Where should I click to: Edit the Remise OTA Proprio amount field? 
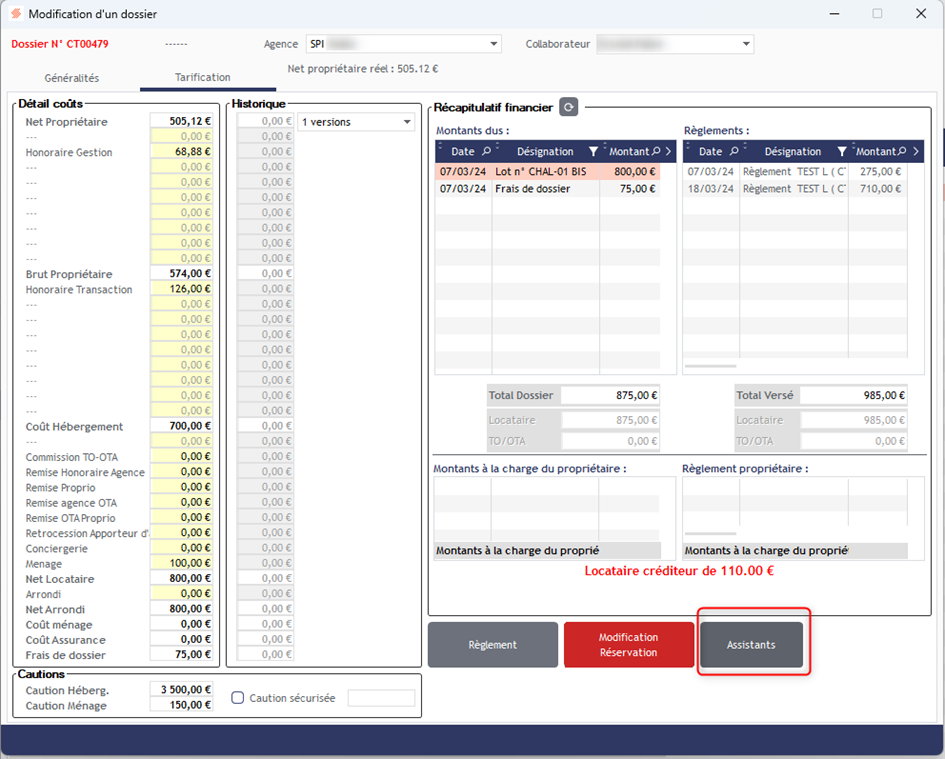(181, 517)
